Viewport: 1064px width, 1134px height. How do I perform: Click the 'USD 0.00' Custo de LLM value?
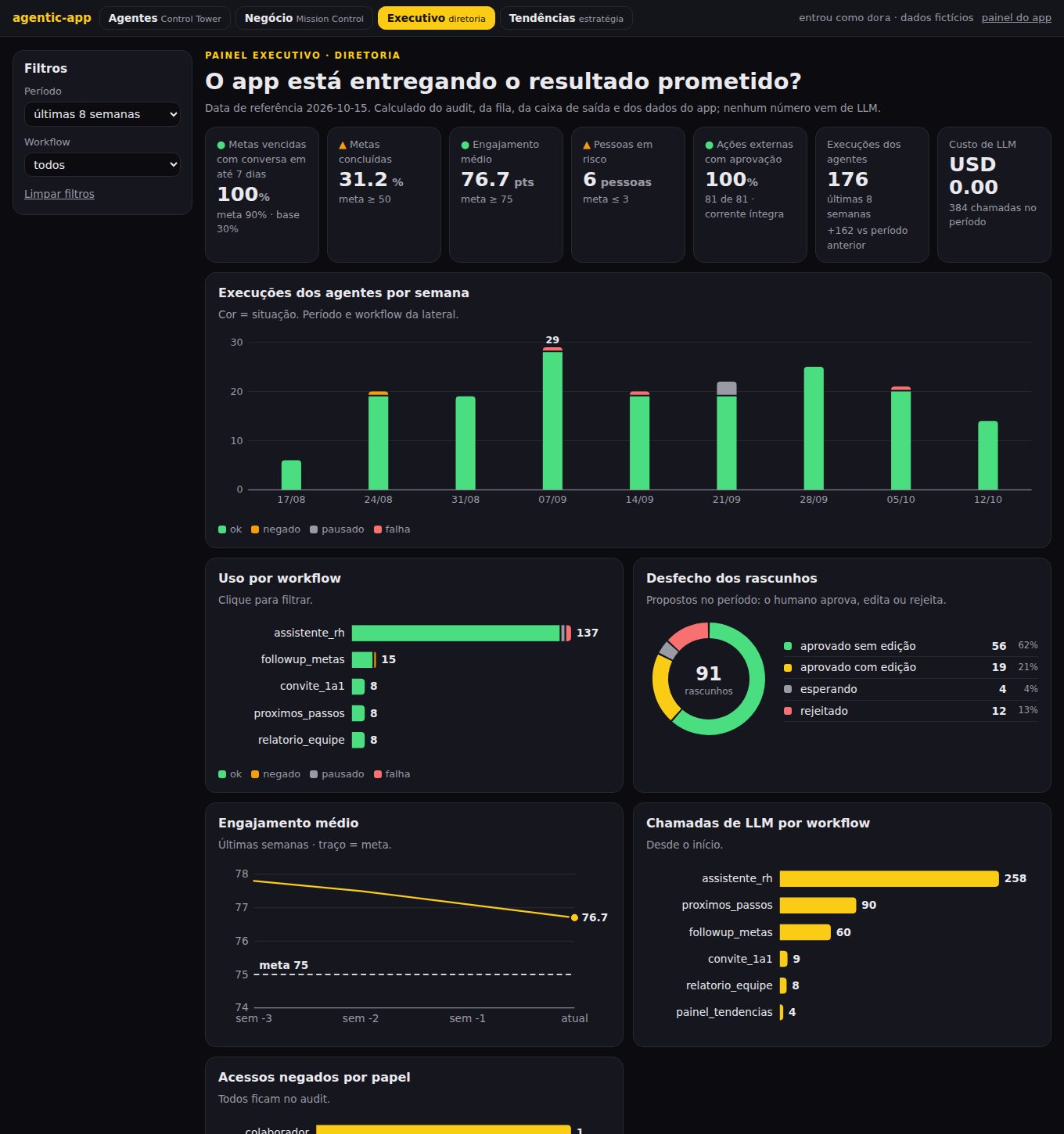click(x=974, y=176)
